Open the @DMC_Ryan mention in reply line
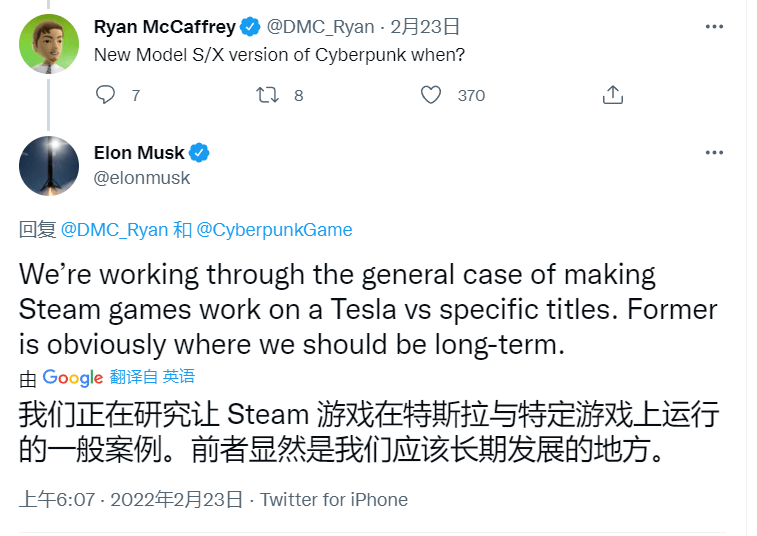Image resolution: width=757 pixels, height=536 pixels. coord(114,230)
